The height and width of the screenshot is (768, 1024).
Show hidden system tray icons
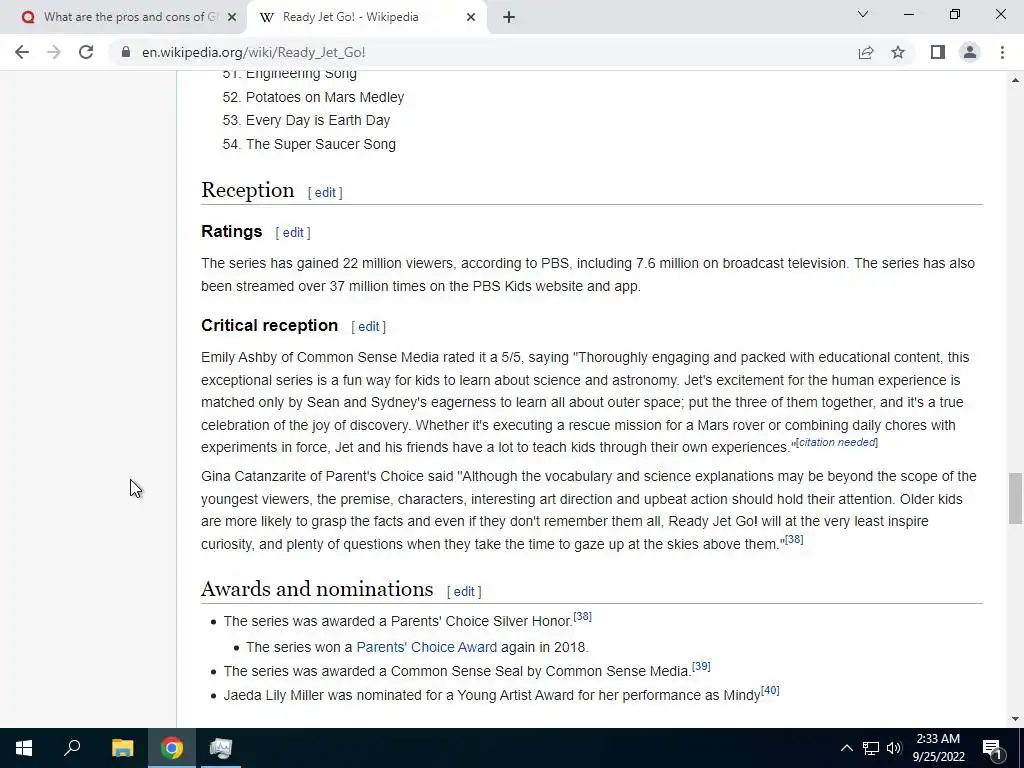[x=846, y=748]
